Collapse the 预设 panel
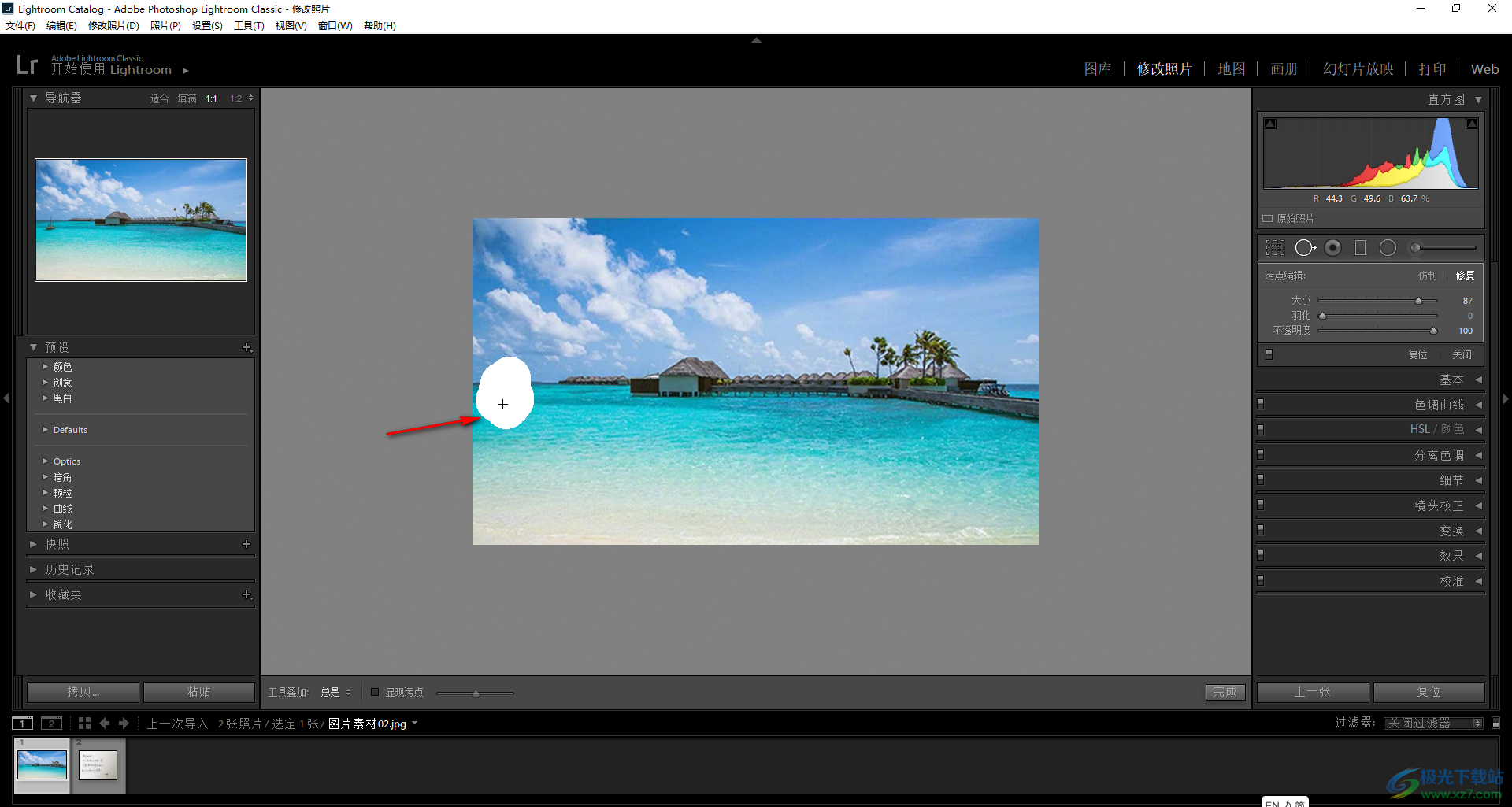The width and height of the screenshot is (1512, 807). click(x=33, y=347)
